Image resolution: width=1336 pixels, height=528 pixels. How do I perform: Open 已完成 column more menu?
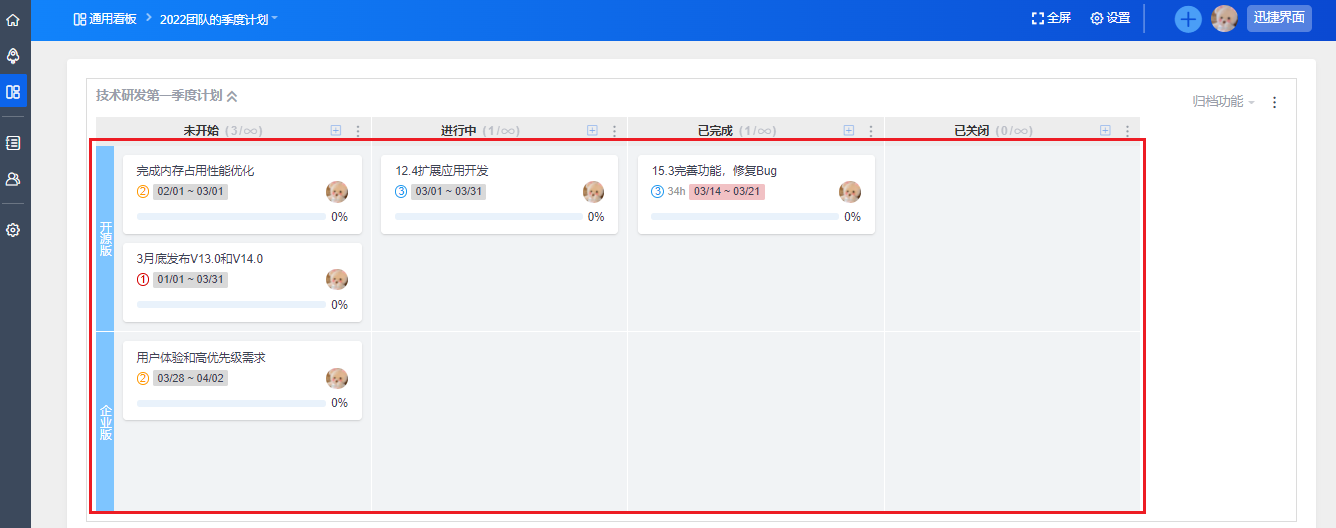pyautogui.click(x=871, y=131)
